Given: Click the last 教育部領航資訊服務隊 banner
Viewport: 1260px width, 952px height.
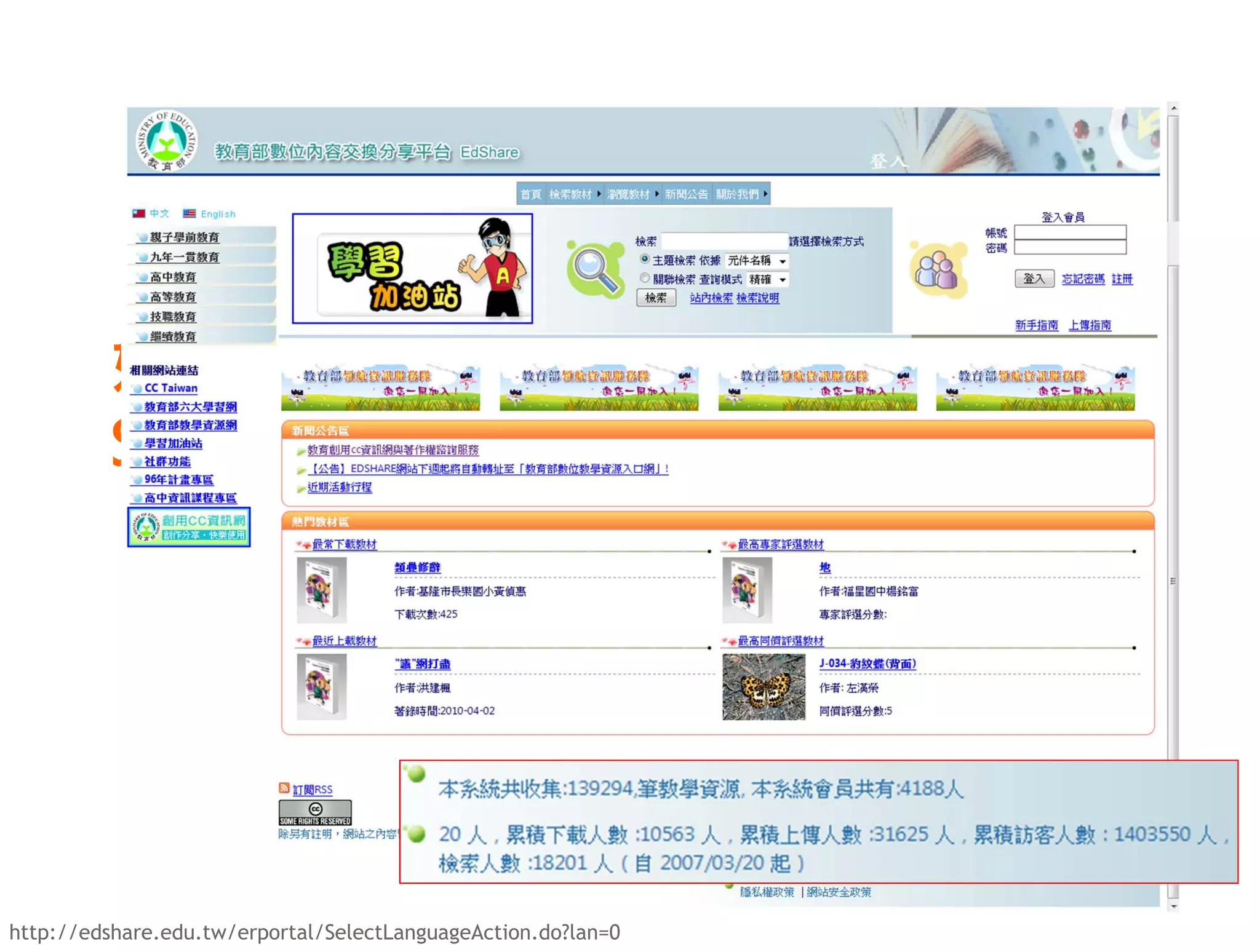Looking at the screenshot, I should (x=1035, y=388).
